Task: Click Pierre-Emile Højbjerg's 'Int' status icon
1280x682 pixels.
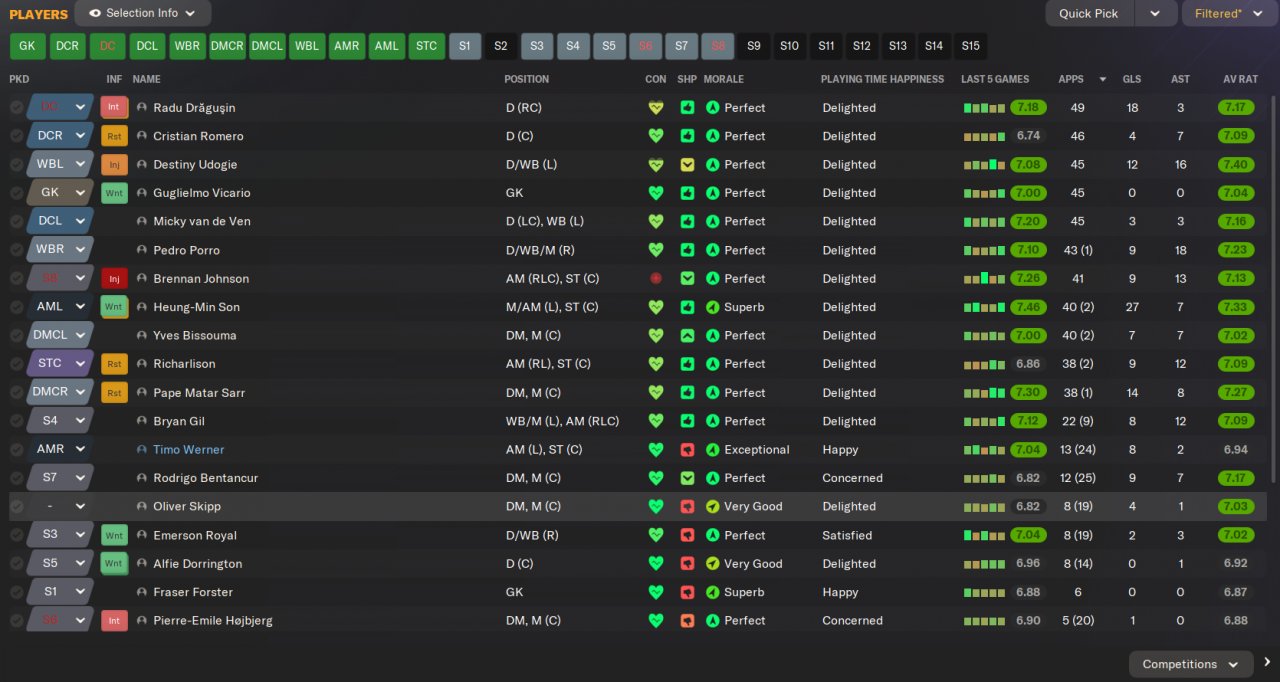Action: click(x=114, y=620)
